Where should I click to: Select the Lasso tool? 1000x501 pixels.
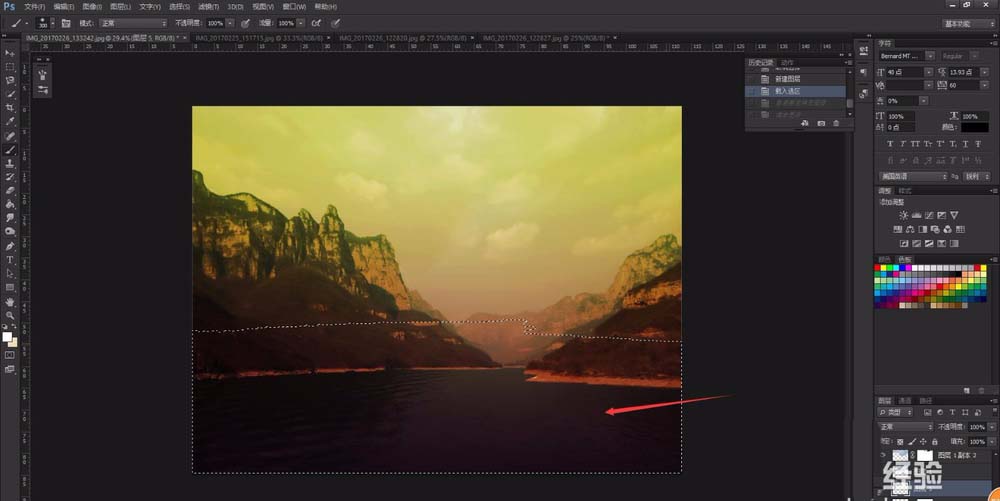(x=10, y=80)
